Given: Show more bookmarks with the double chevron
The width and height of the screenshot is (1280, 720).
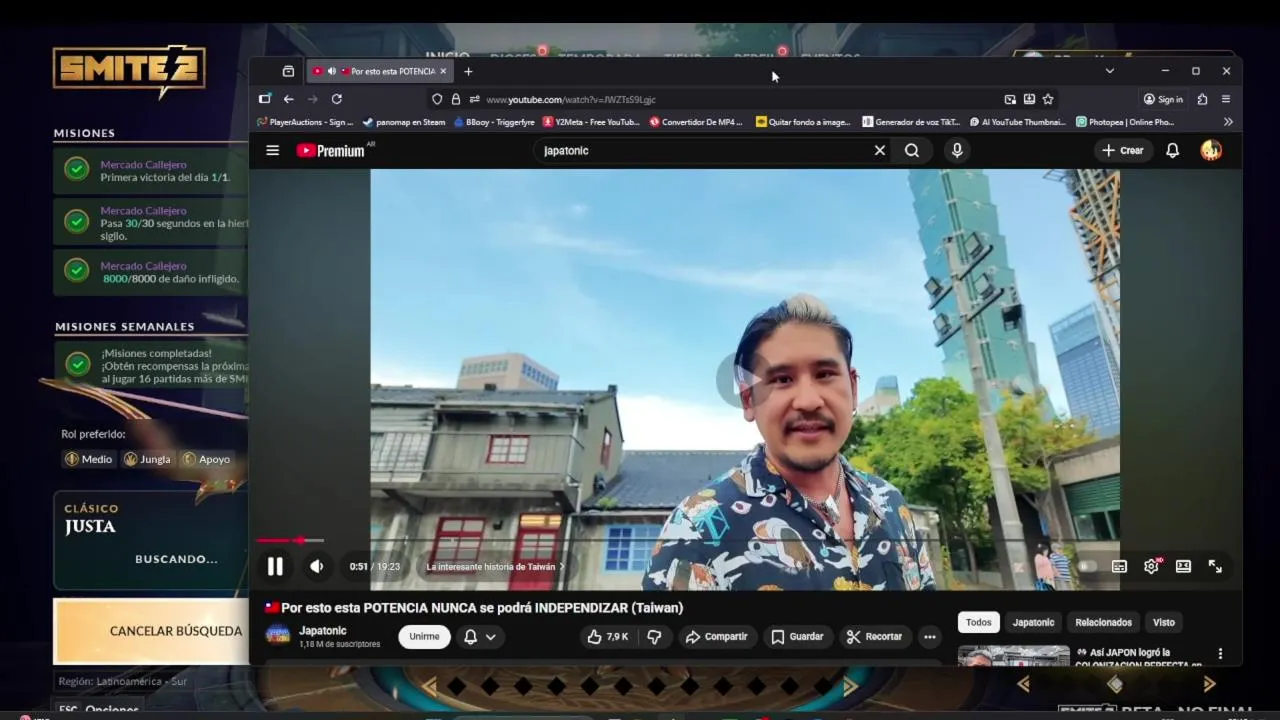Looking at the screenshot, I should (1228, 122).
